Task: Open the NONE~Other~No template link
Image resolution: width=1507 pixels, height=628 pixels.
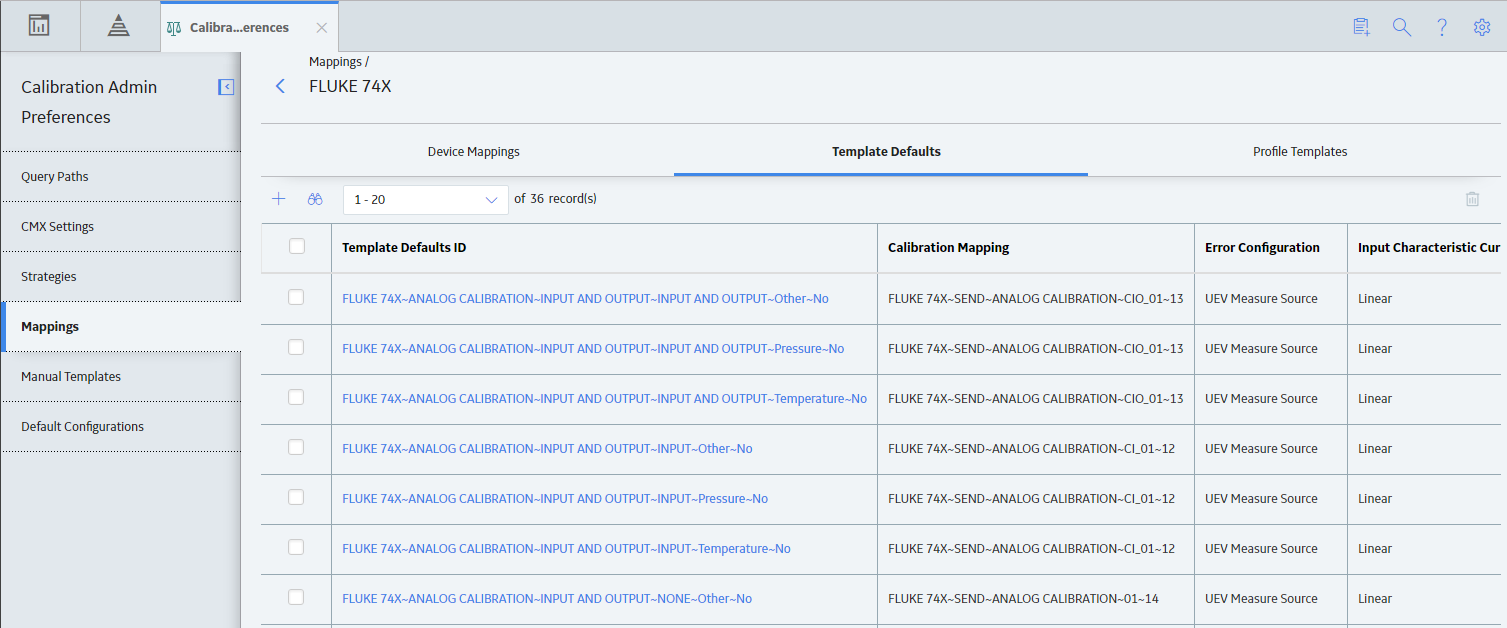Action: tap(547, 599)
